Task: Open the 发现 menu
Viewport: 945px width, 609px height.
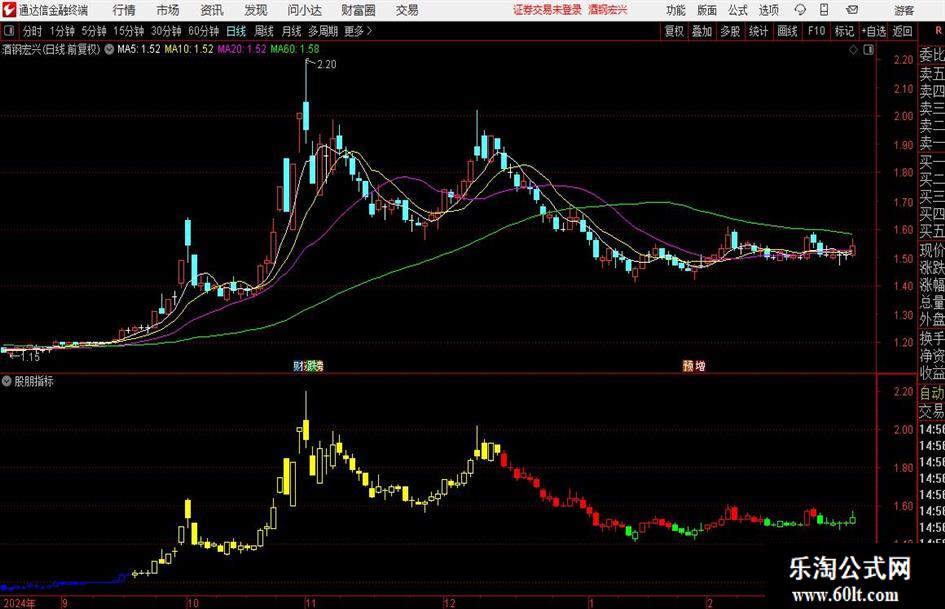Action: click(x=256, y=10)
